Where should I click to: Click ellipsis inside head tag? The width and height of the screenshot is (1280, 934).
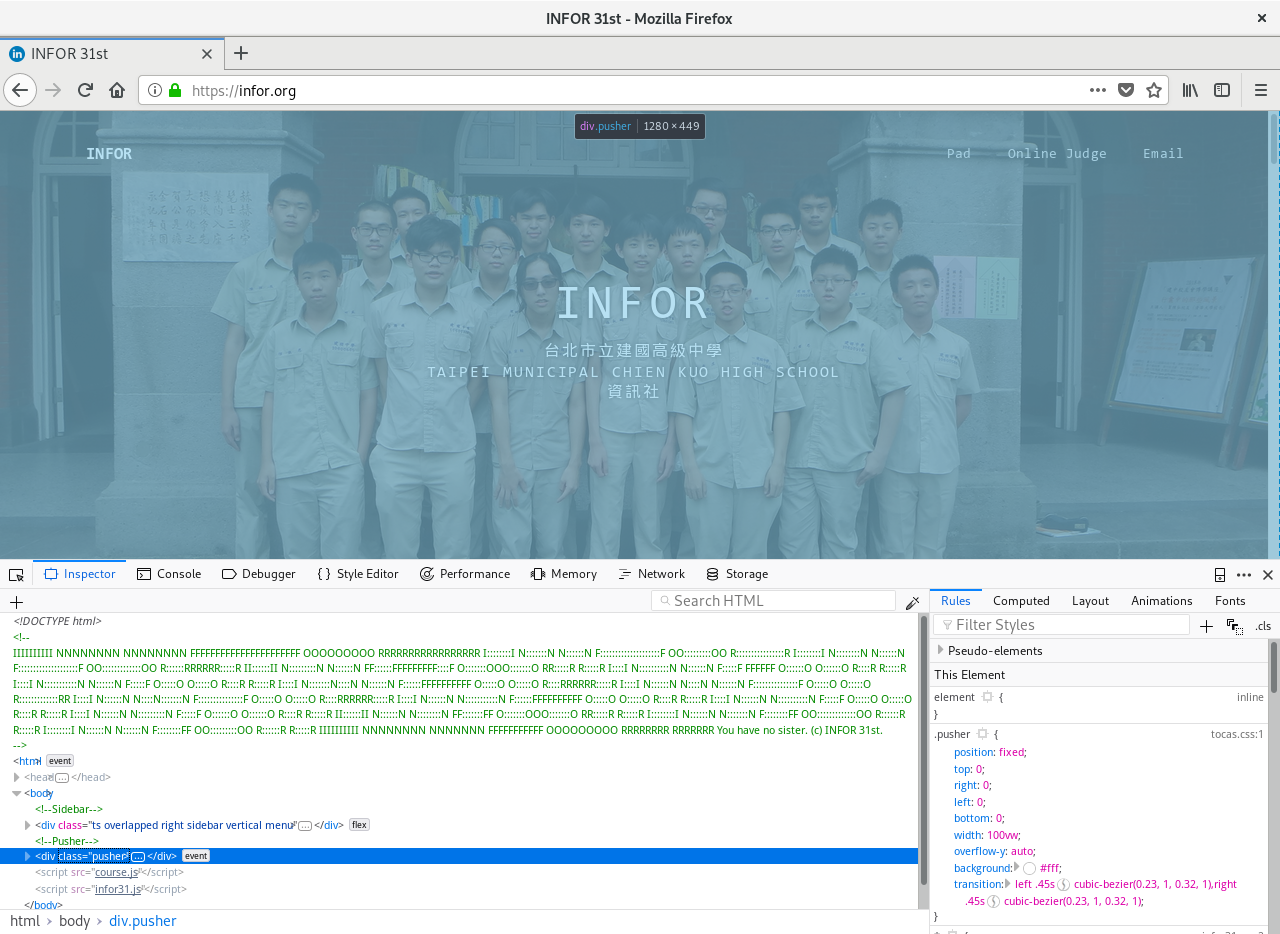tap(62, 777)
